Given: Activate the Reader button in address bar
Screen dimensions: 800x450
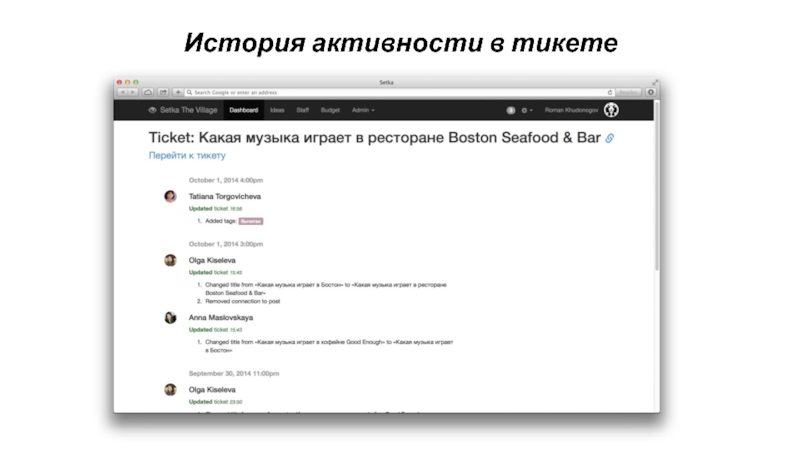Looking at the screenshot, I should tap(628, 92).
